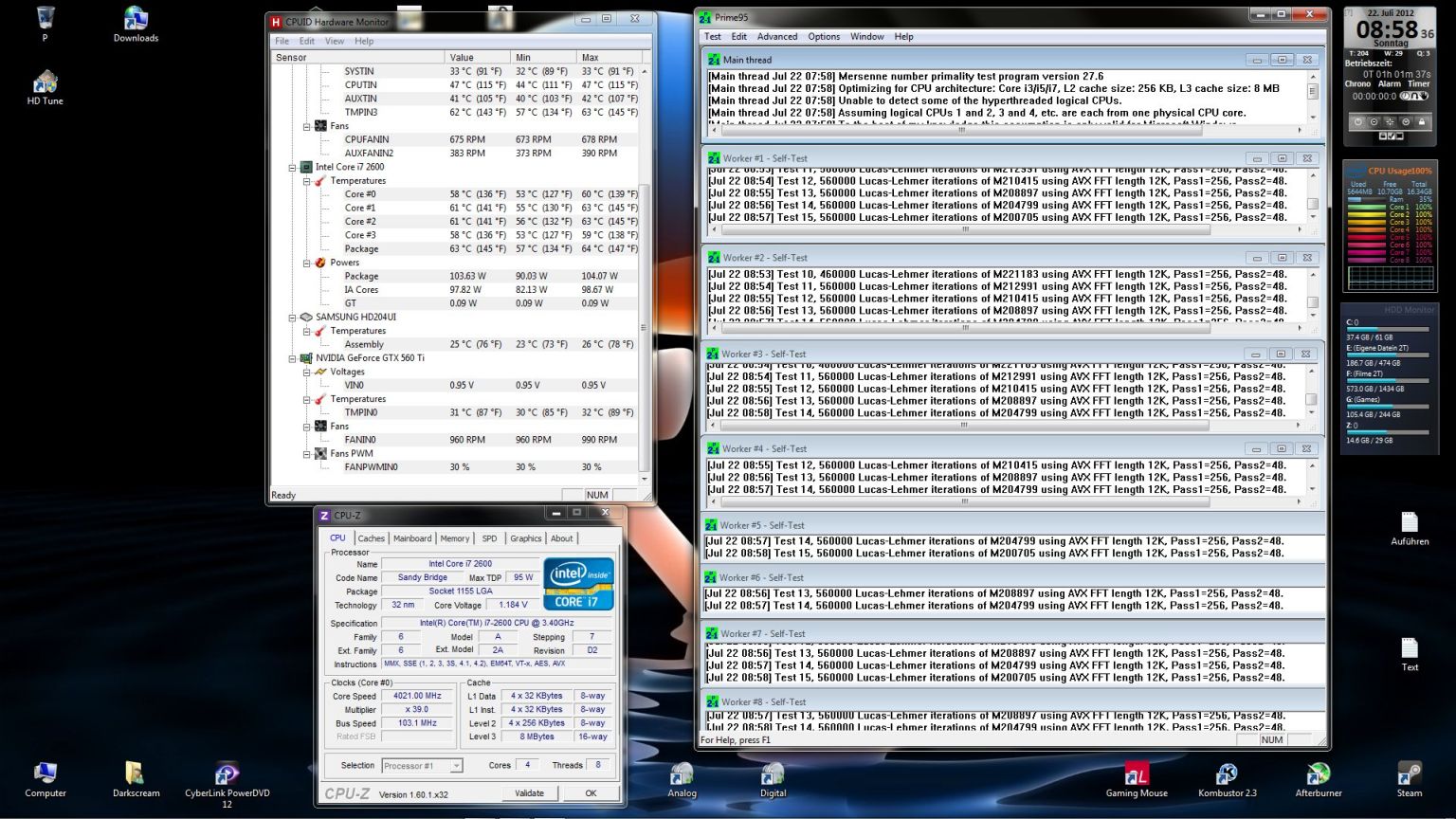Collapse the NVIDIA GeForce GTX 560 Ti node
The width and height of the screenshot is (1456, 819).
coord(293,358)
